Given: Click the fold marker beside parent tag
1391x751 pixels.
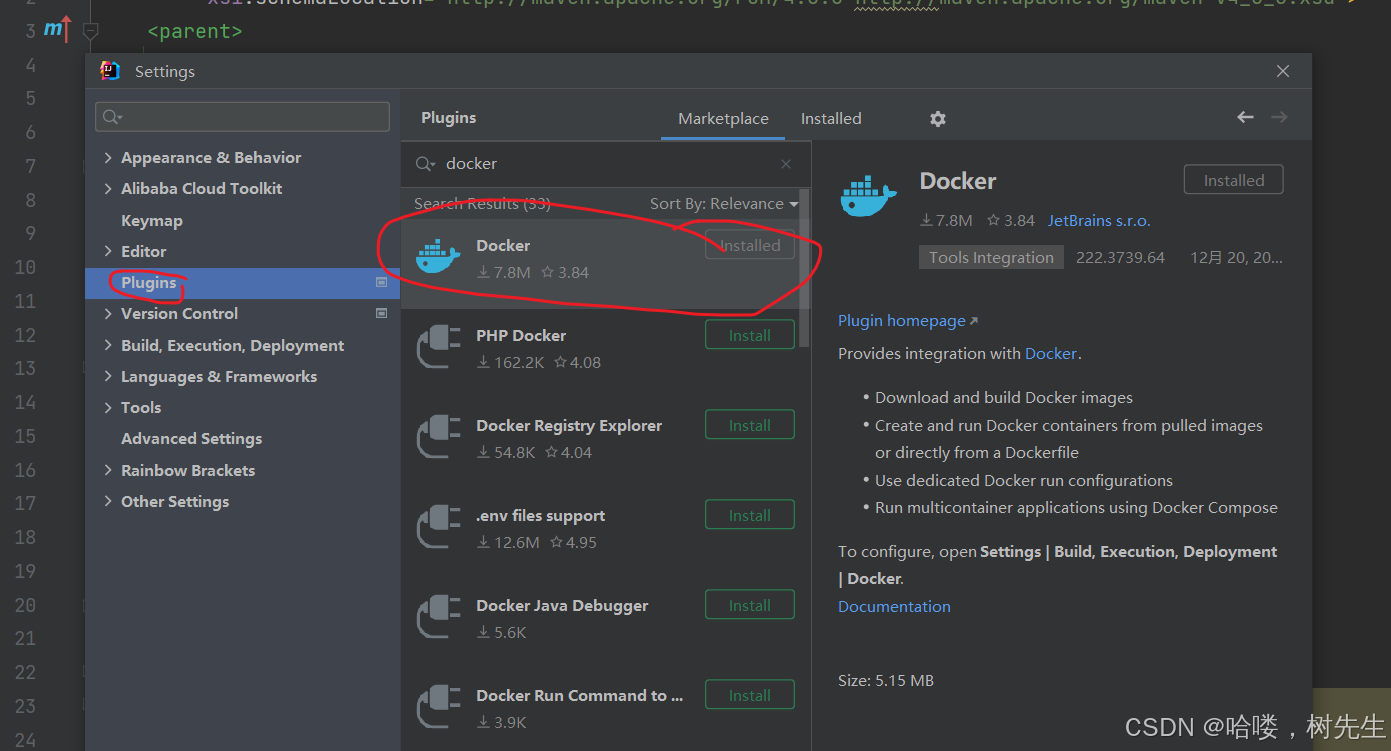Looking at the screenshot, I should [x=90, y=32].
